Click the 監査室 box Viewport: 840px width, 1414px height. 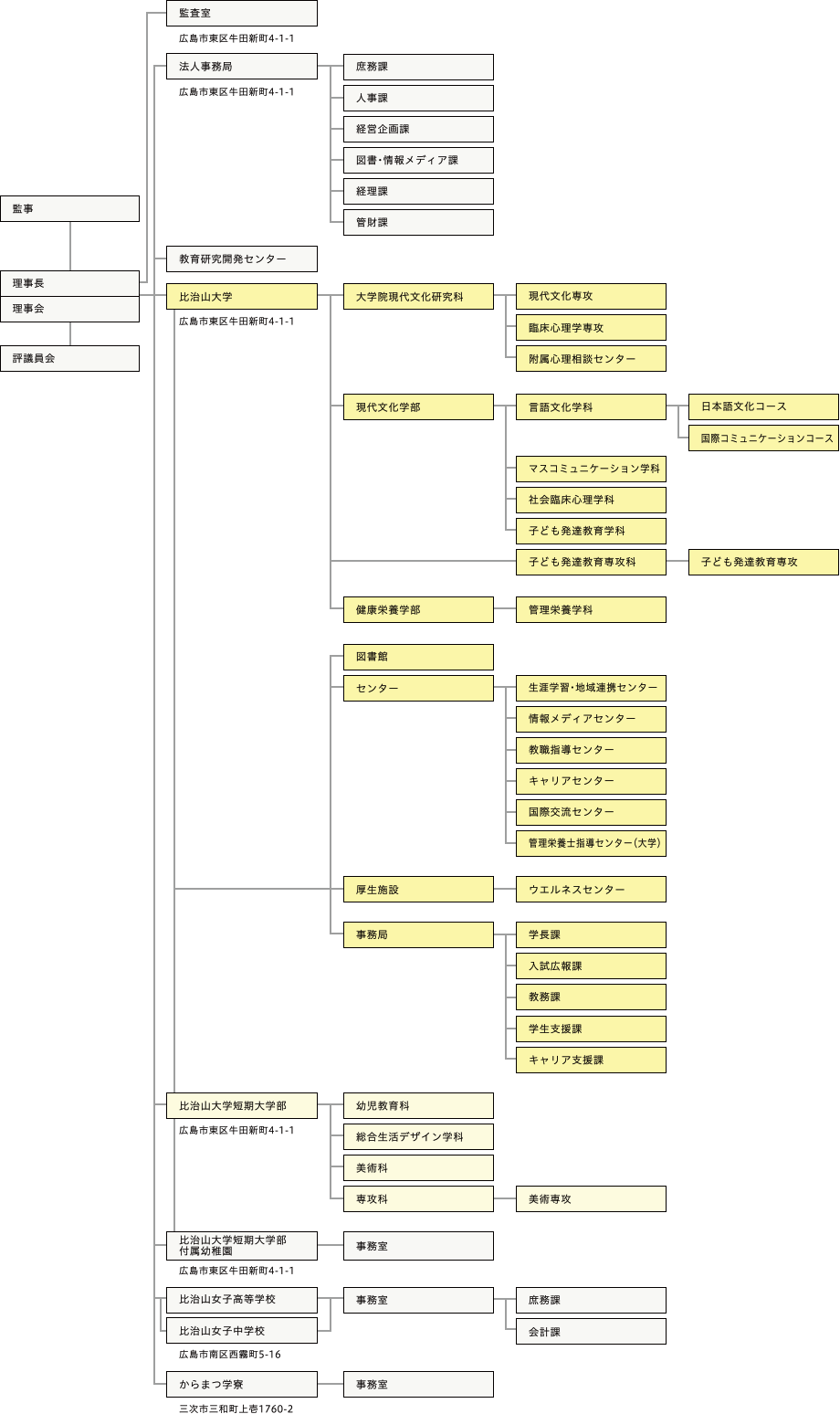[x=242, y=13]
